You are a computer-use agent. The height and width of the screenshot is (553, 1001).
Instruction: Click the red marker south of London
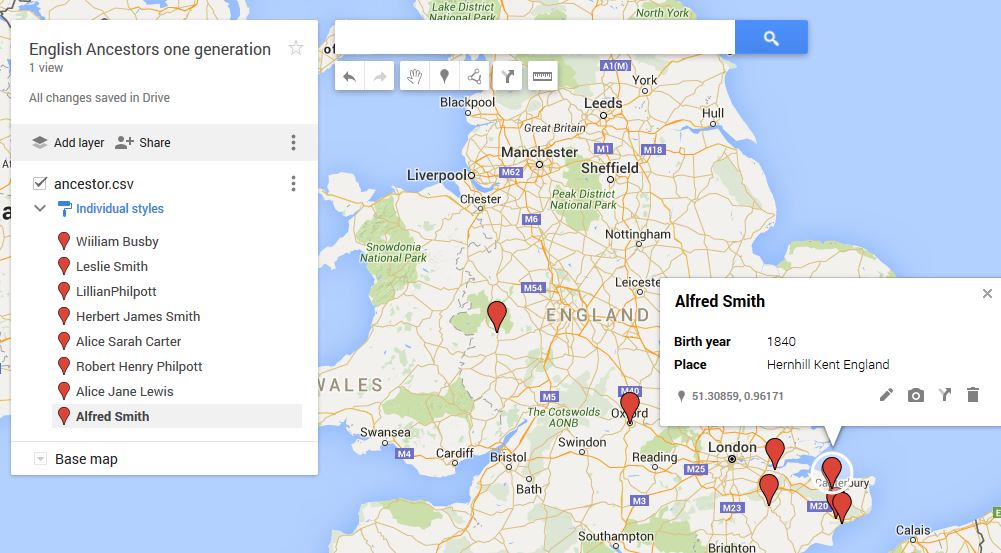coord(769,490)
